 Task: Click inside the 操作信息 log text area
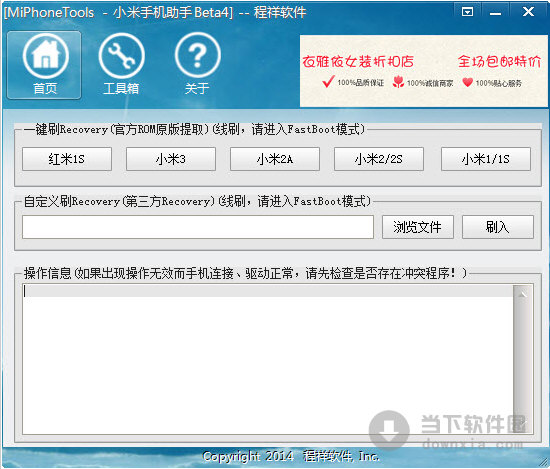click(267, 359)
